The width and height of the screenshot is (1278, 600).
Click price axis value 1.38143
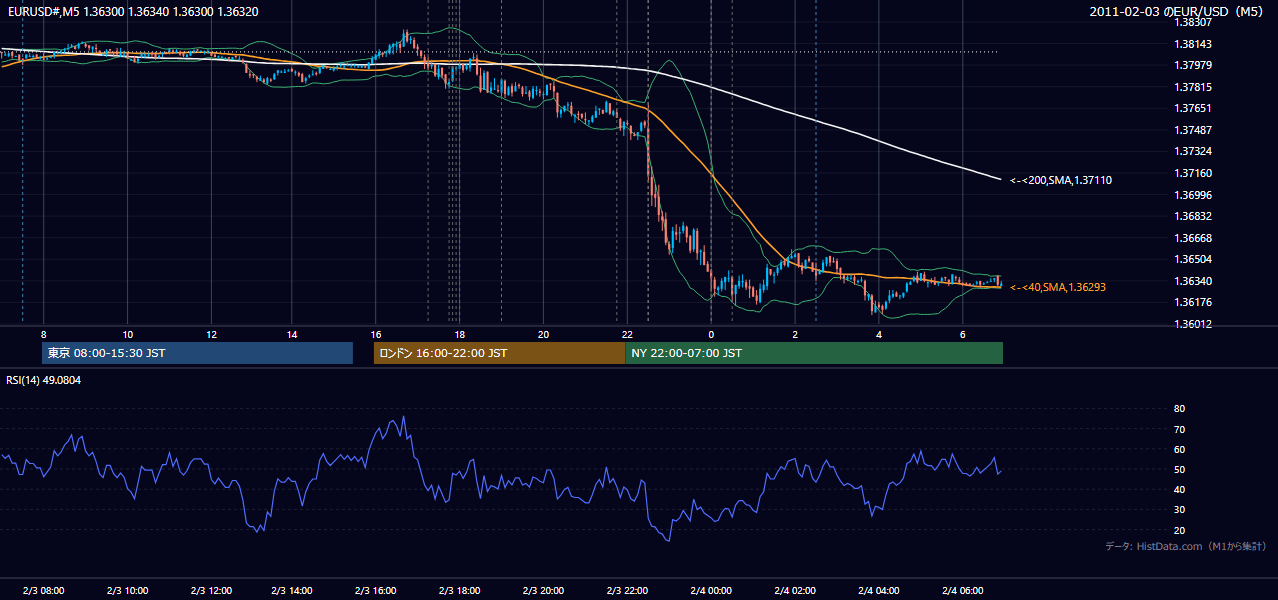pyautogui.click(x=1193, y=44)
